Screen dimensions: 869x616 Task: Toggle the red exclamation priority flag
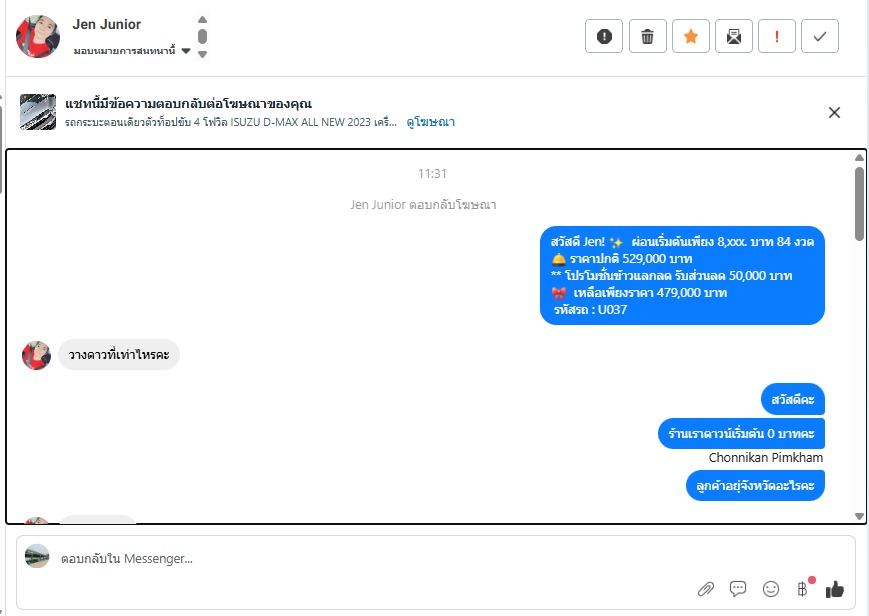point(776,37)
